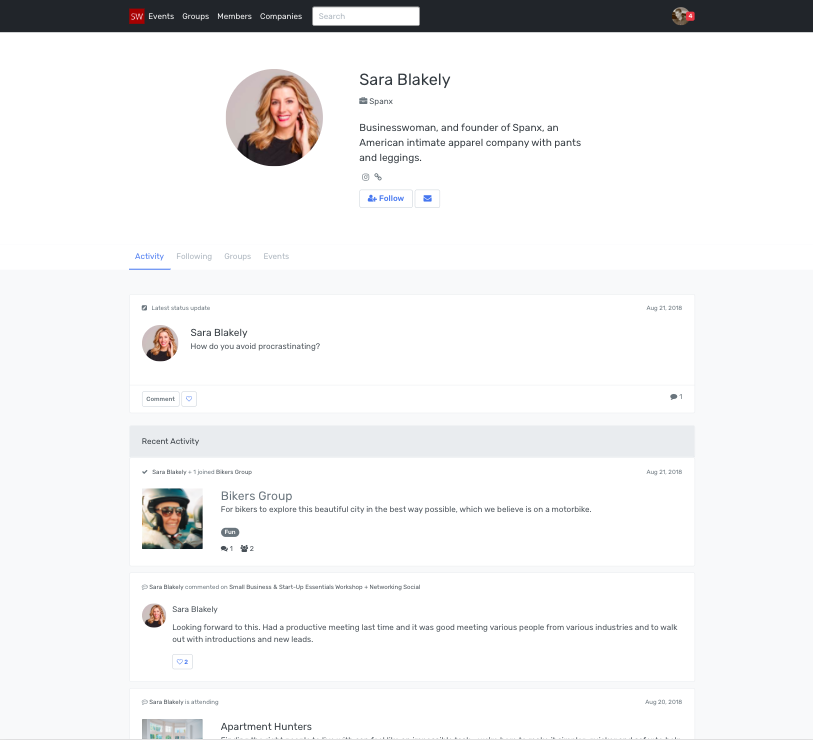Click the "Aug 20, 2018" date
This screenshot has height=740, width=813.
664,702
